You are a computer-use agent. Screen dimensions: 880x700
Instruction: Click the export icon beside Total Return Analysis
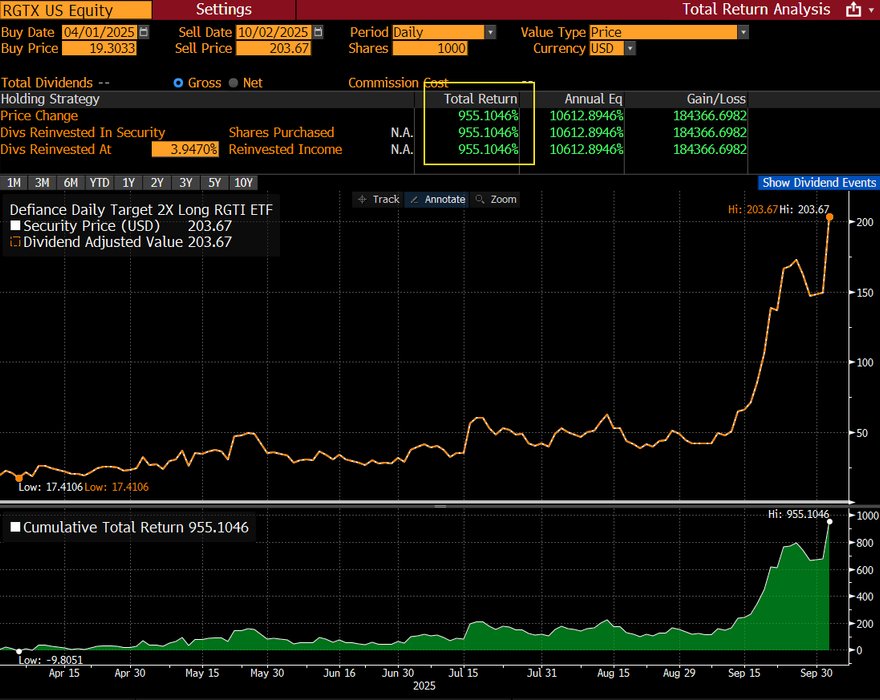[x=853, y=10]
